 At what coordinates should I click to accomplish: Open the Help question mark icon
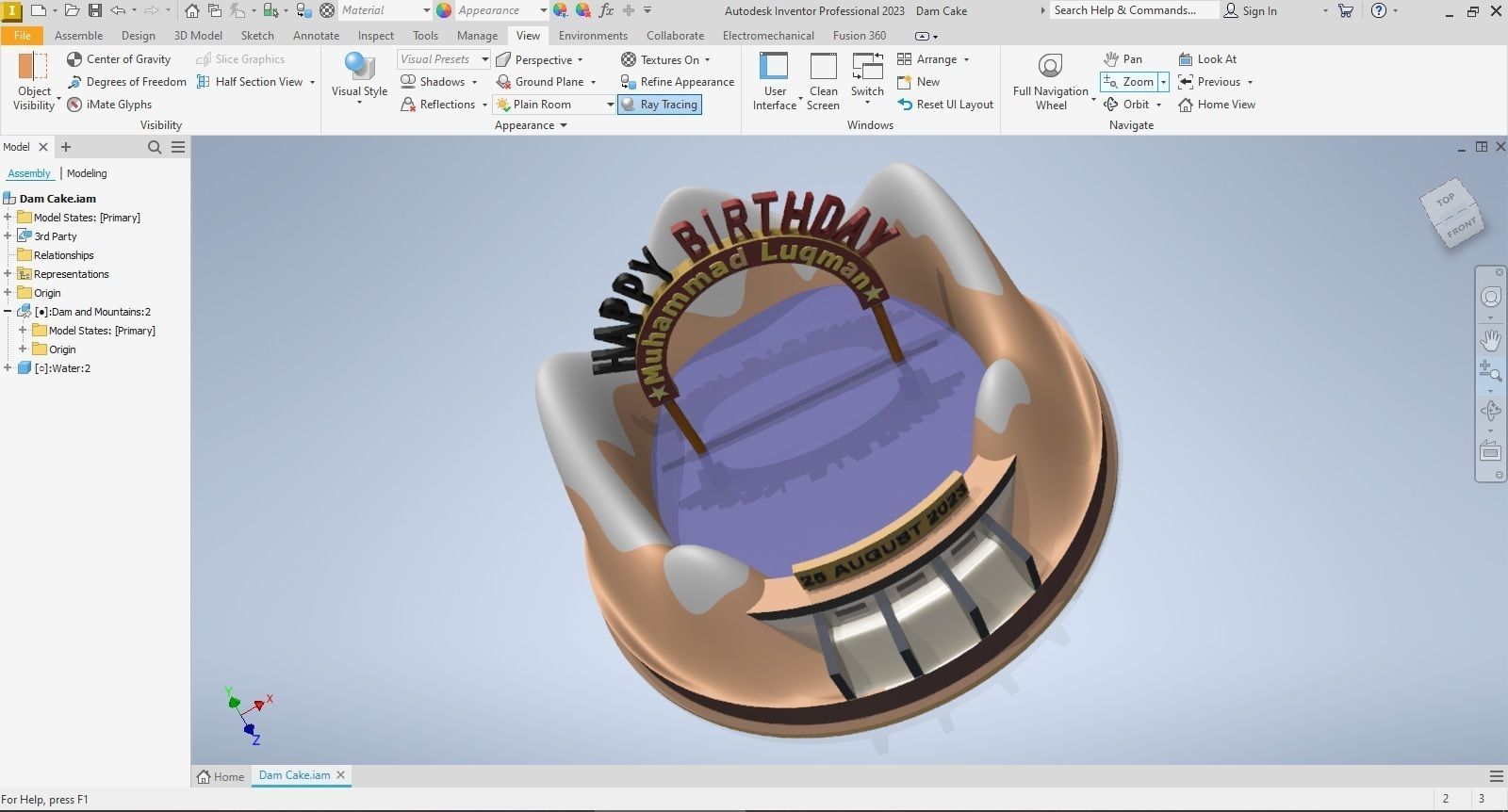coord(1379,10)
